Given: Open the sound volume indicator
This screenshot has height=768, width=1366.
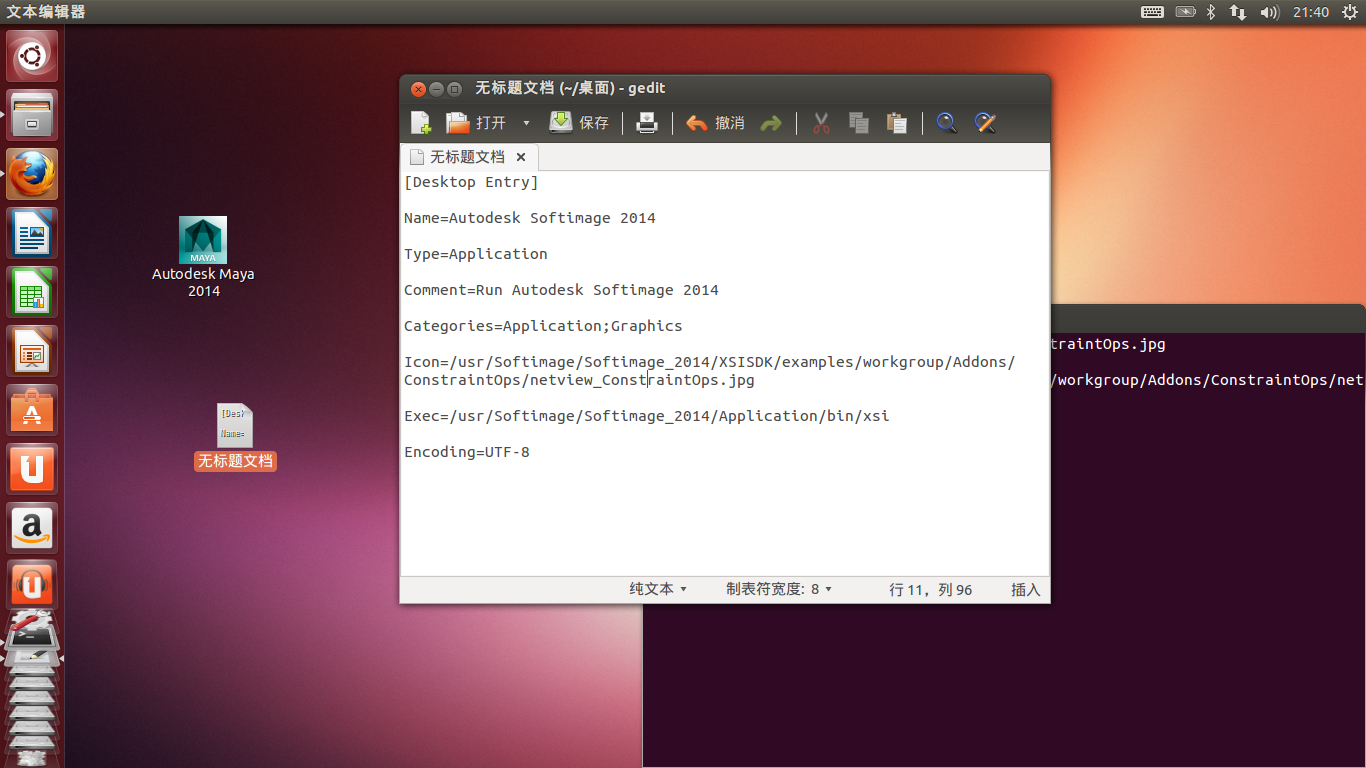Looking at the screenshot, I should coord(1270,12).
